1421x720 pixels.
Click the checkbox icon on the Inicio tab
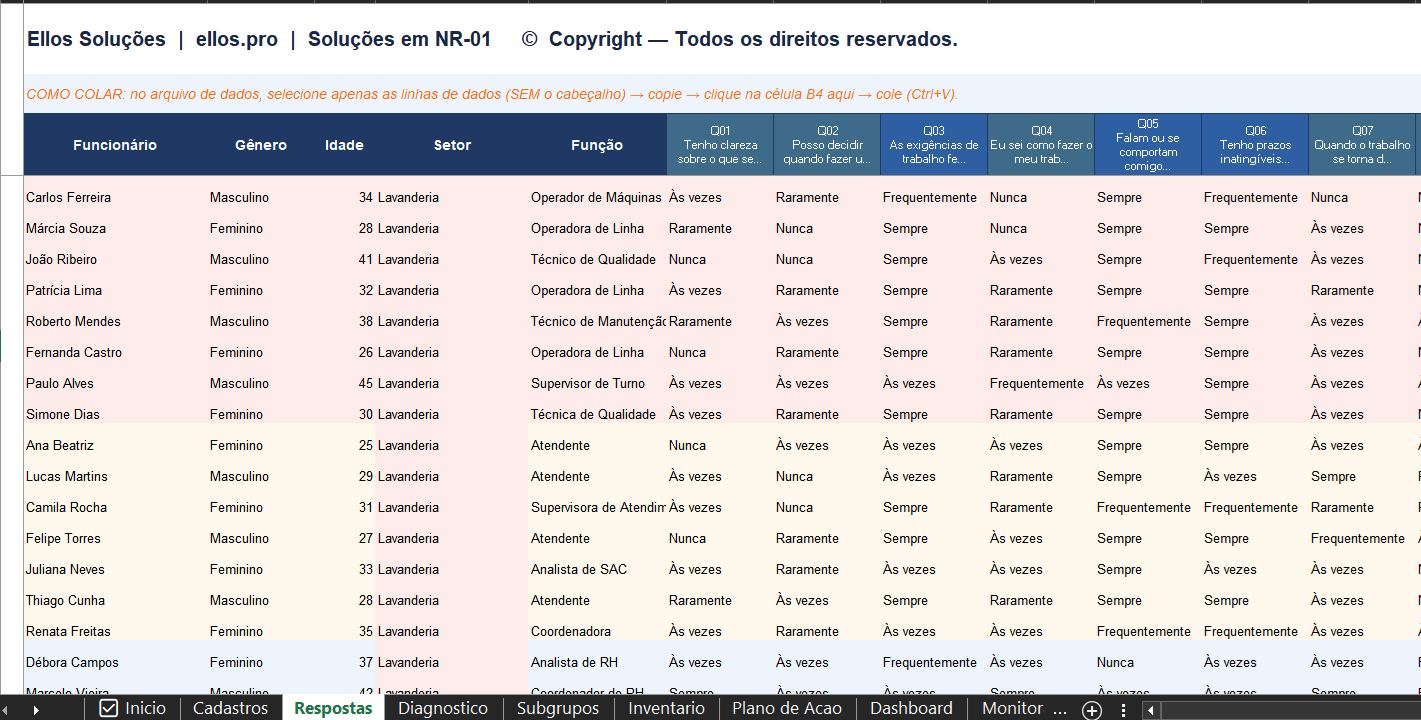(107, 708)
